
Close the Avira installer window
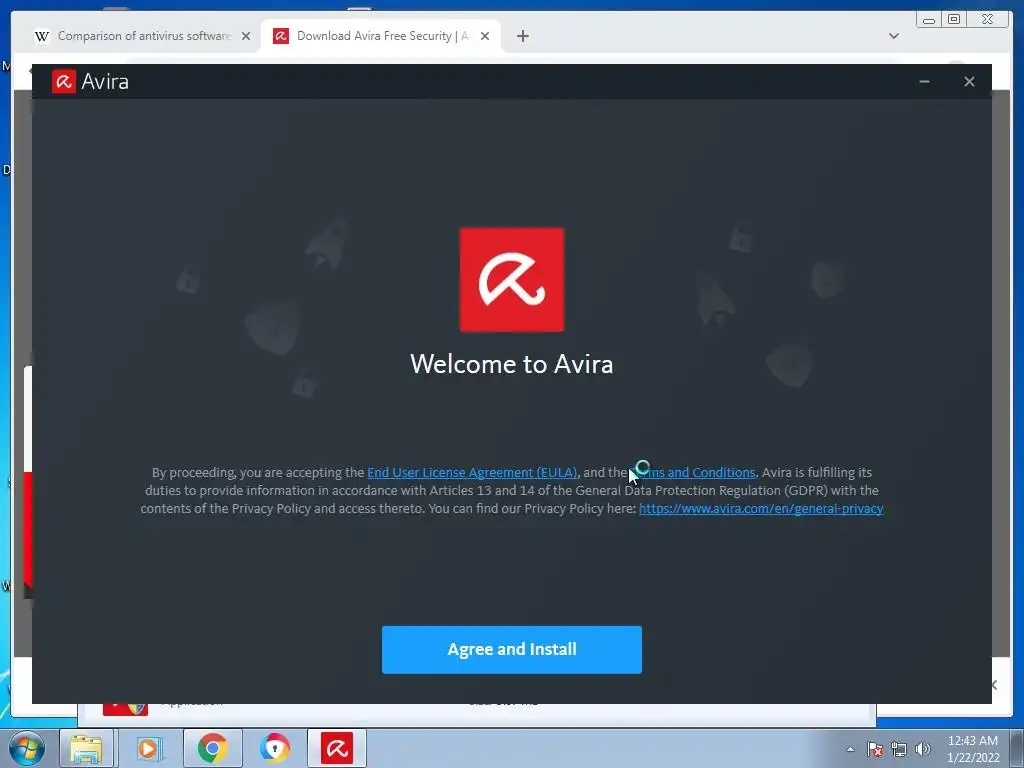[x=969, y=82]
